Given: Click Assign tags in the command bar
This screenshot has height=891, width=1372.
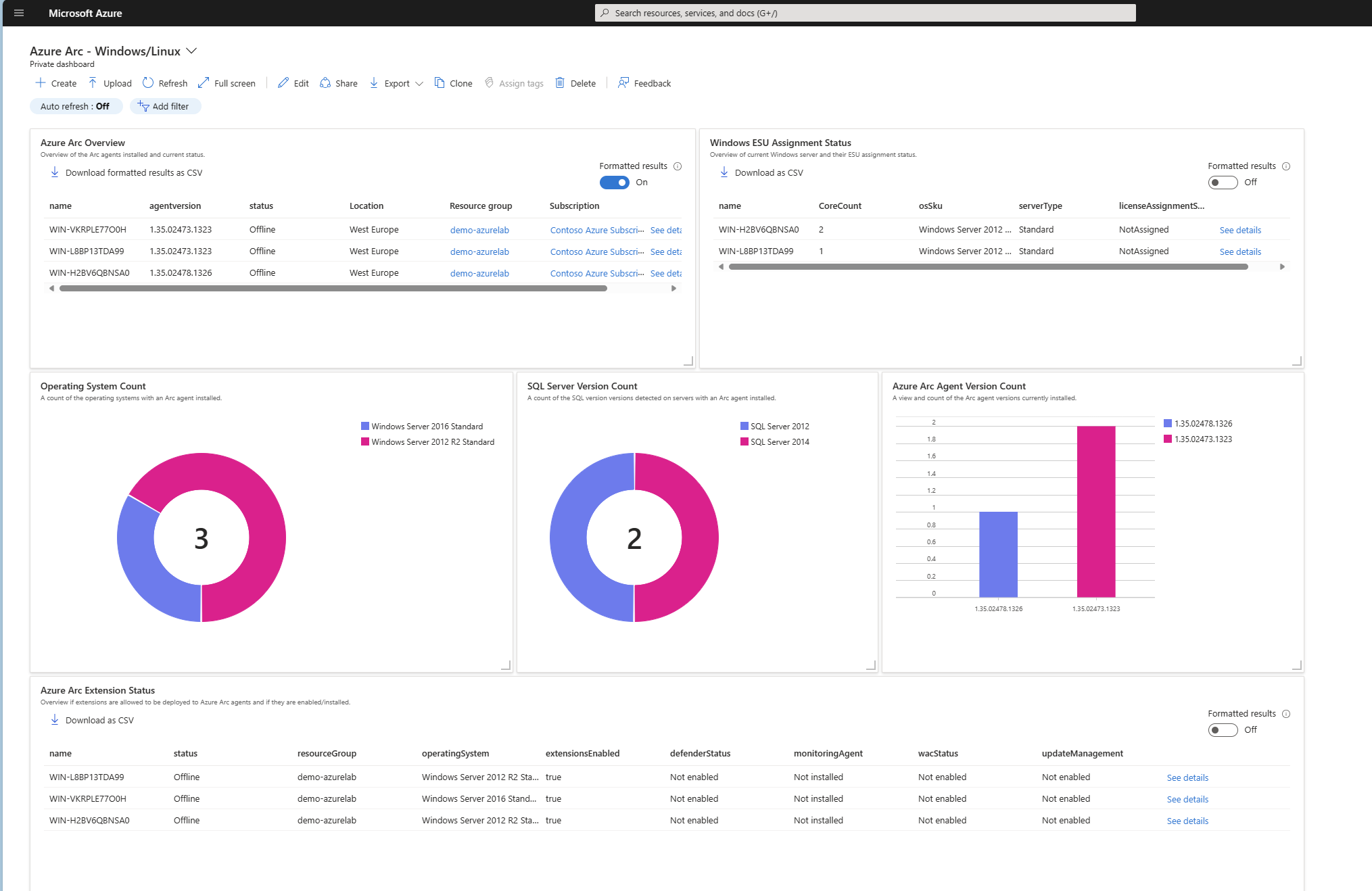Looking at the screenshot, I should [514, 82].
